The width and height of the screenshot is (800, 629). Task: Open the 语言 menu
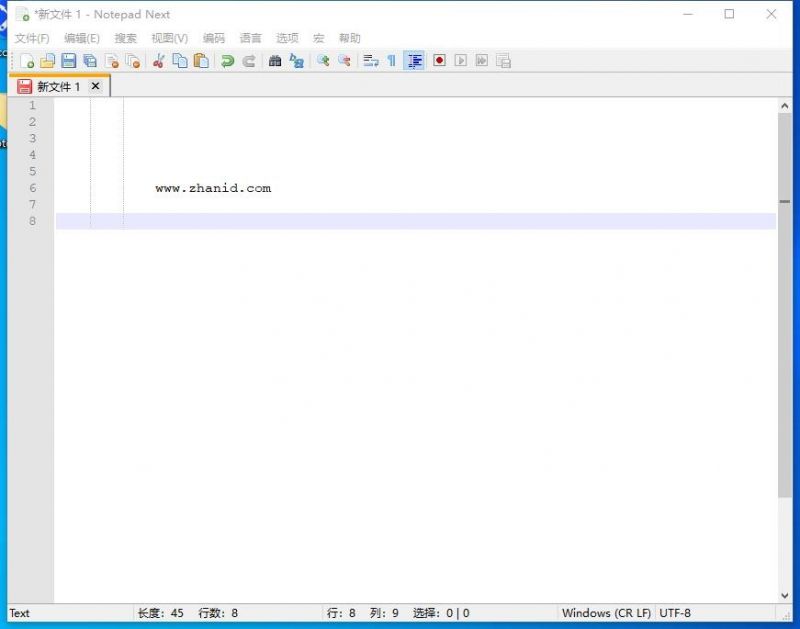point(251,38)
